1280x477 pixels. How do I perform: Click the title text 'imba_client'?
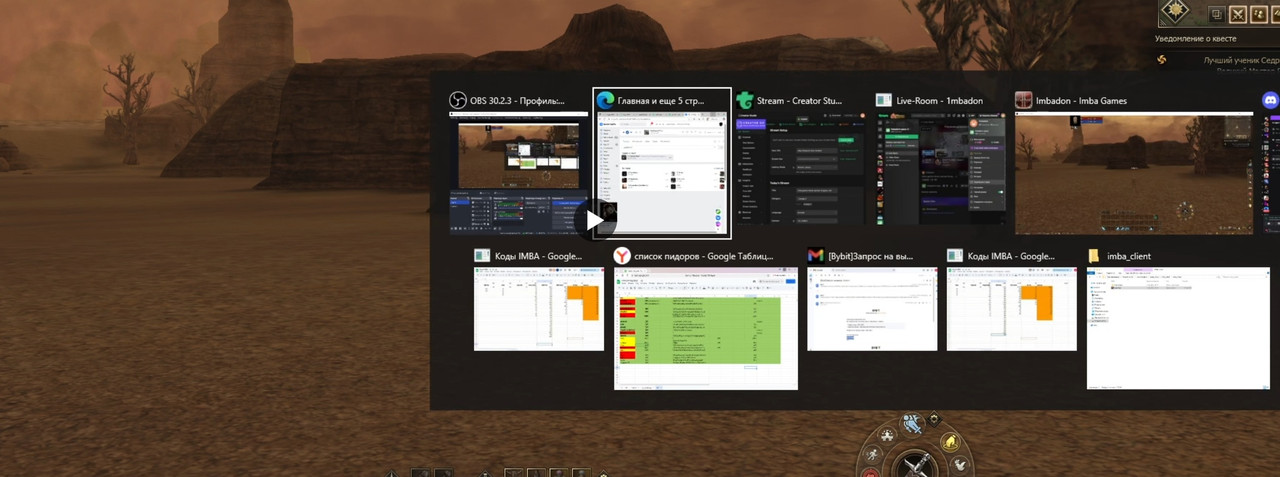pos(1129,257)
